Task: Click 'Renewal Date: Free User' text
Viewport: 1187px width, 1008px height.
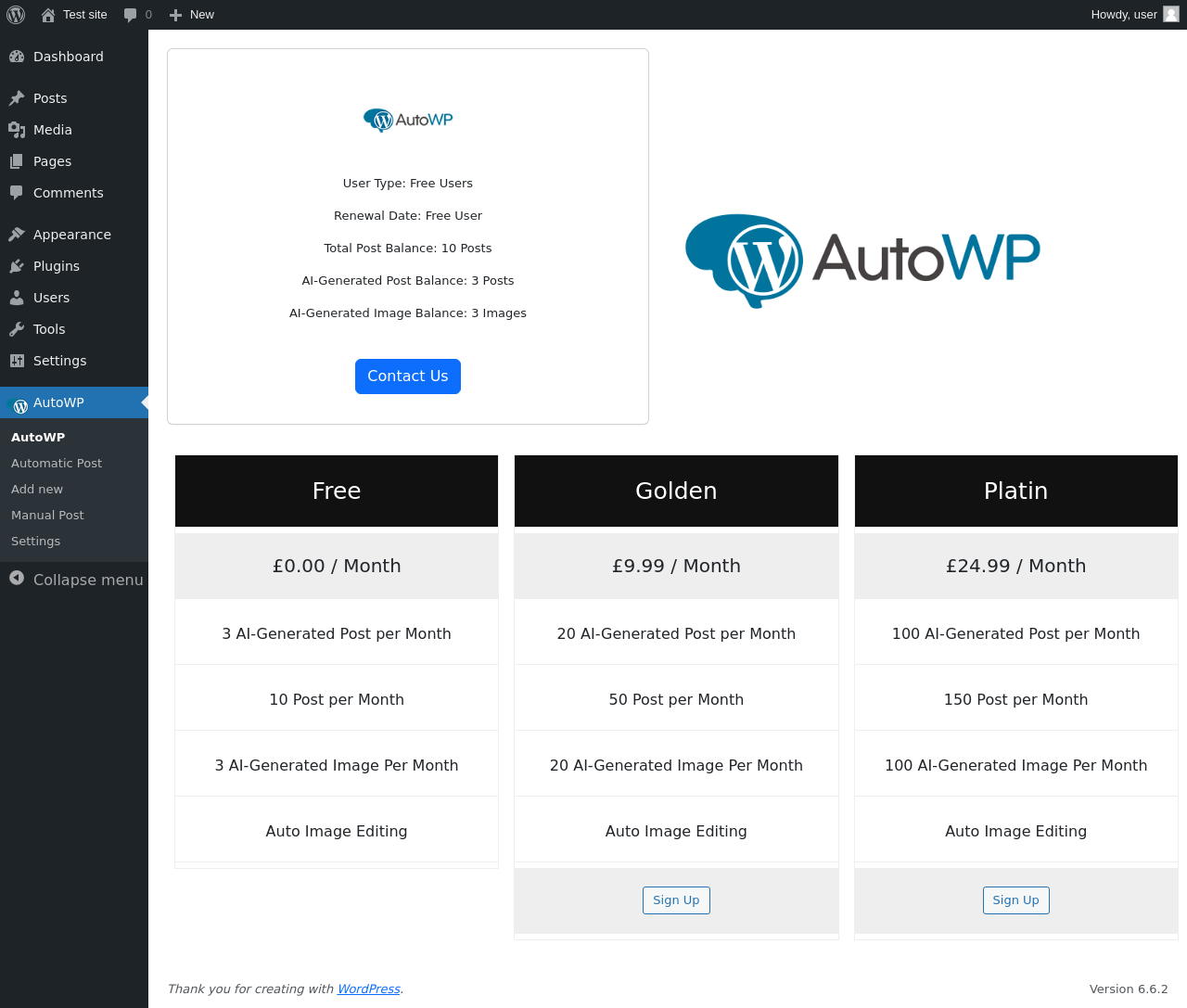Action: [x=408, y=216]
